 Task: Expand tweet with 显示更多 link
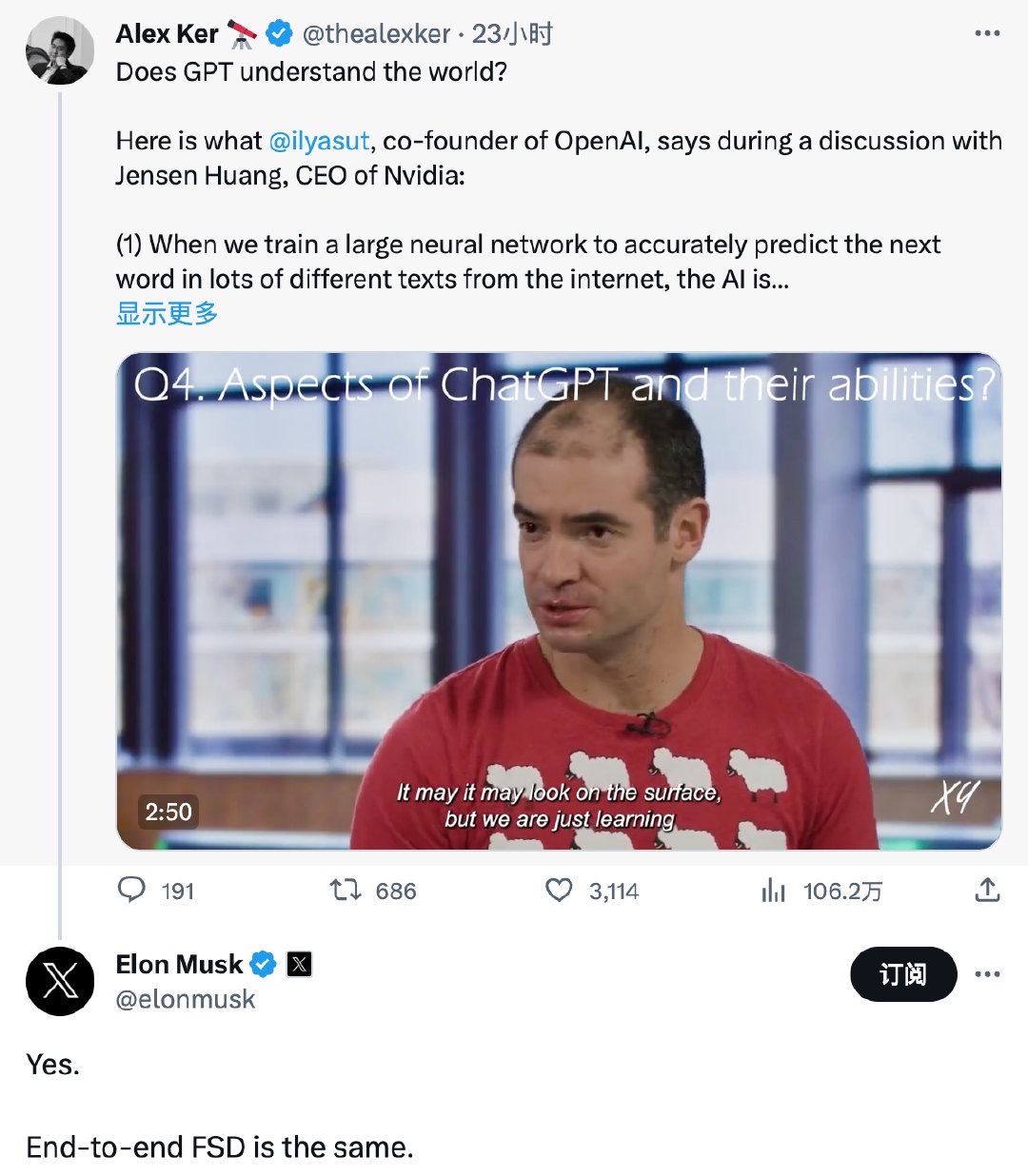tap(168, 313)
